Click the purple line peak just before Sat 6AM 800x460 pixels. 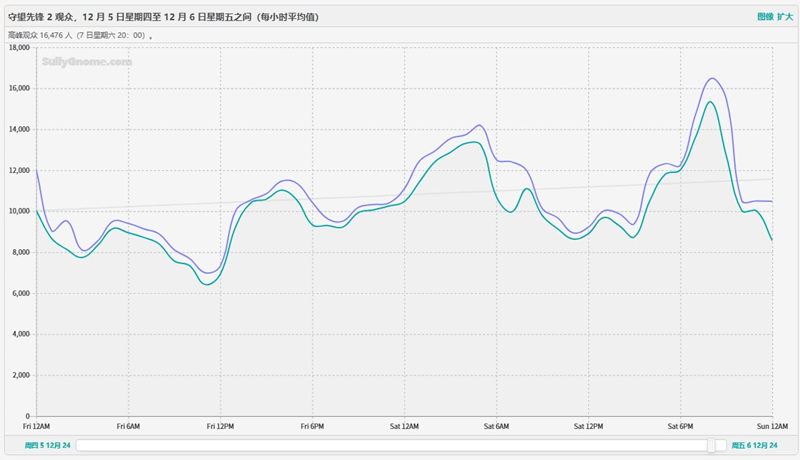481,125
